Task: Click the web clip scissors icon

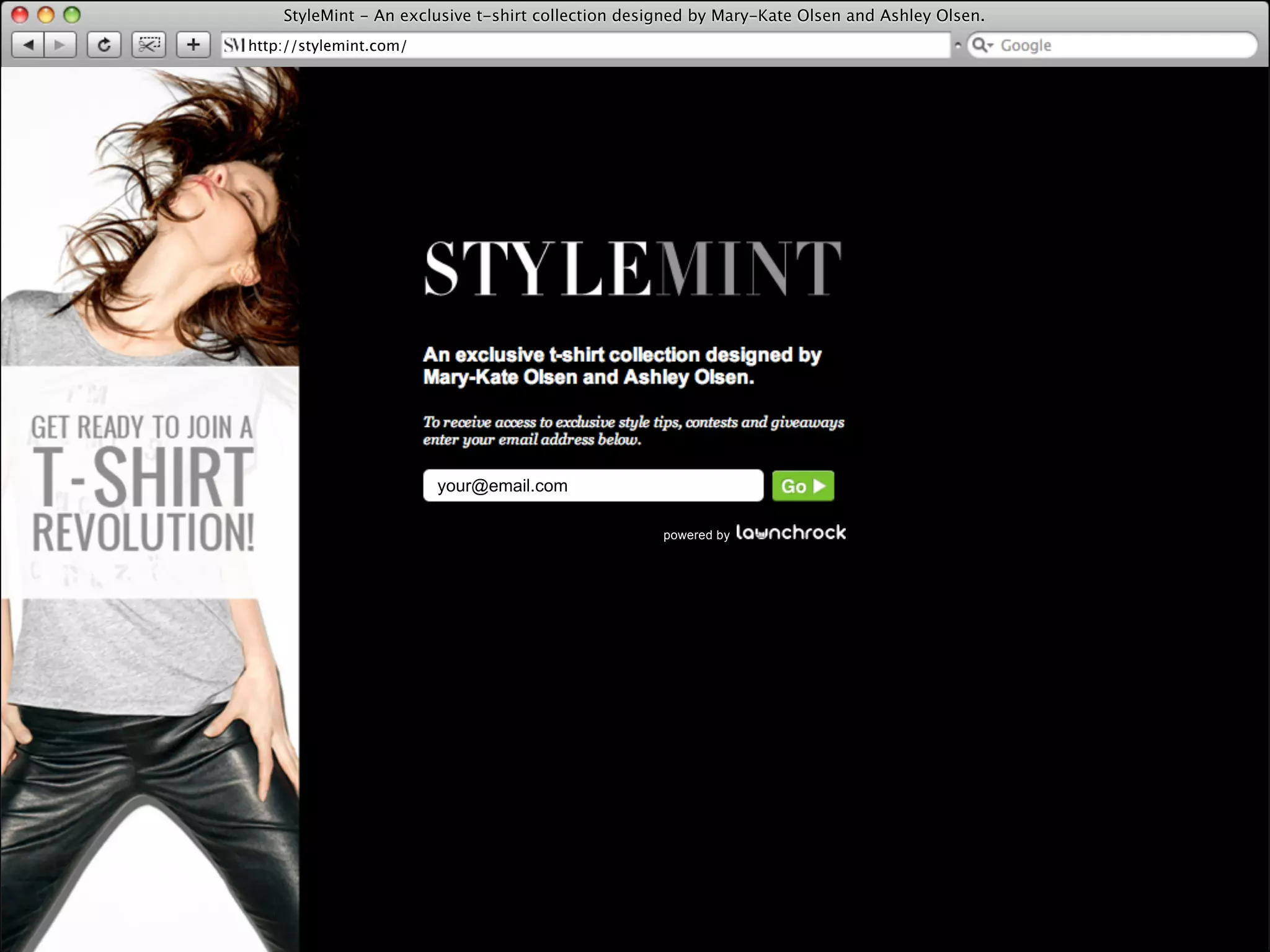Action: click(x=149, y=45)
